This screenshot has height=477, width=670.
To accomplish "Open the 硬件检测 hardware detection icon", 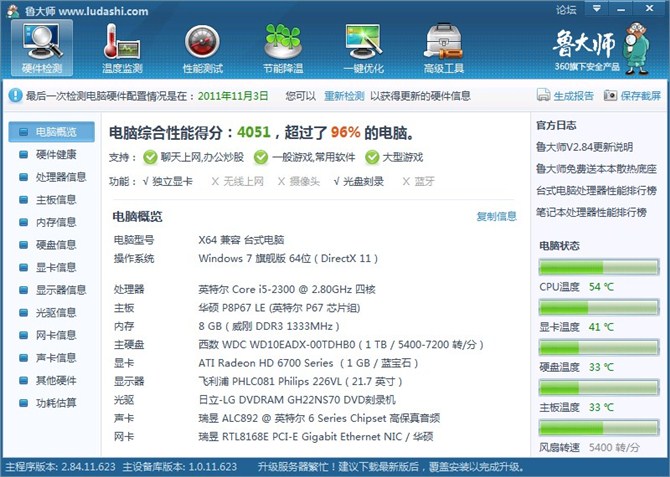I will 42,48.
